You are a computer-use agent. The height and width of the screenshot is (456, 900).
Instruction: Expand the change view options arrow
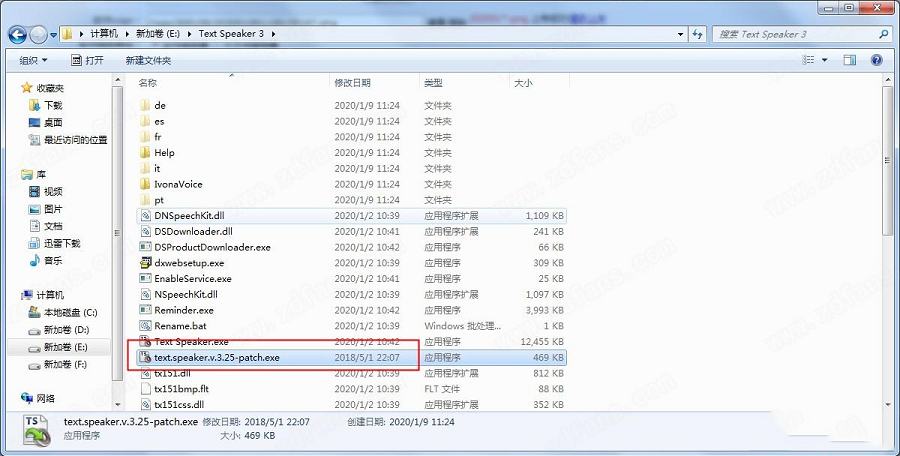826,60
